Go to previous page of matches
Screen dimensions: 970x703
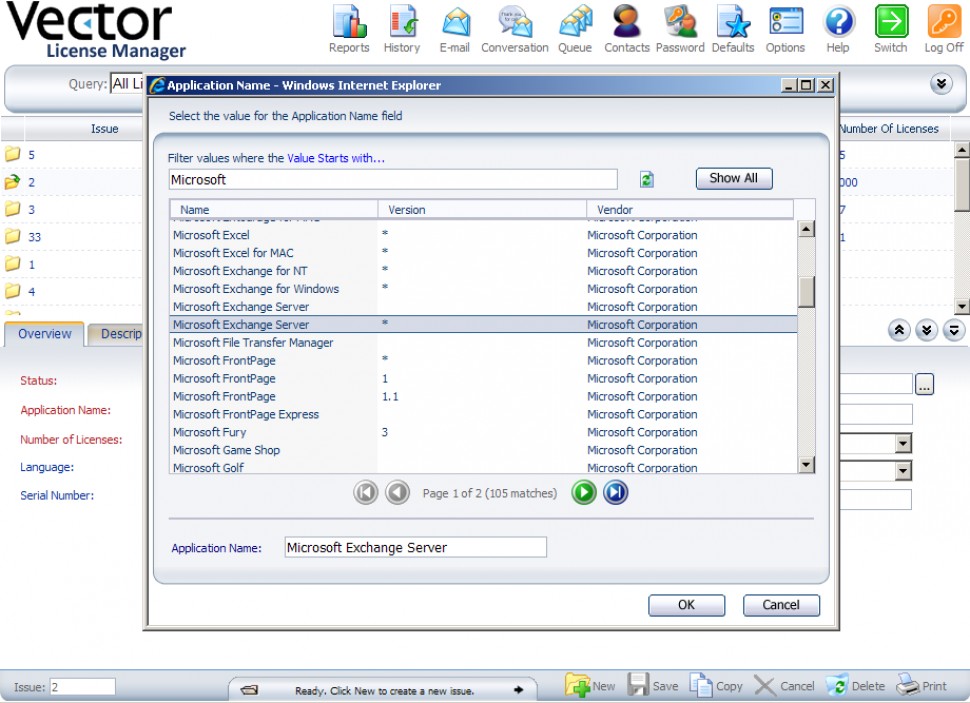pos(397,493)
